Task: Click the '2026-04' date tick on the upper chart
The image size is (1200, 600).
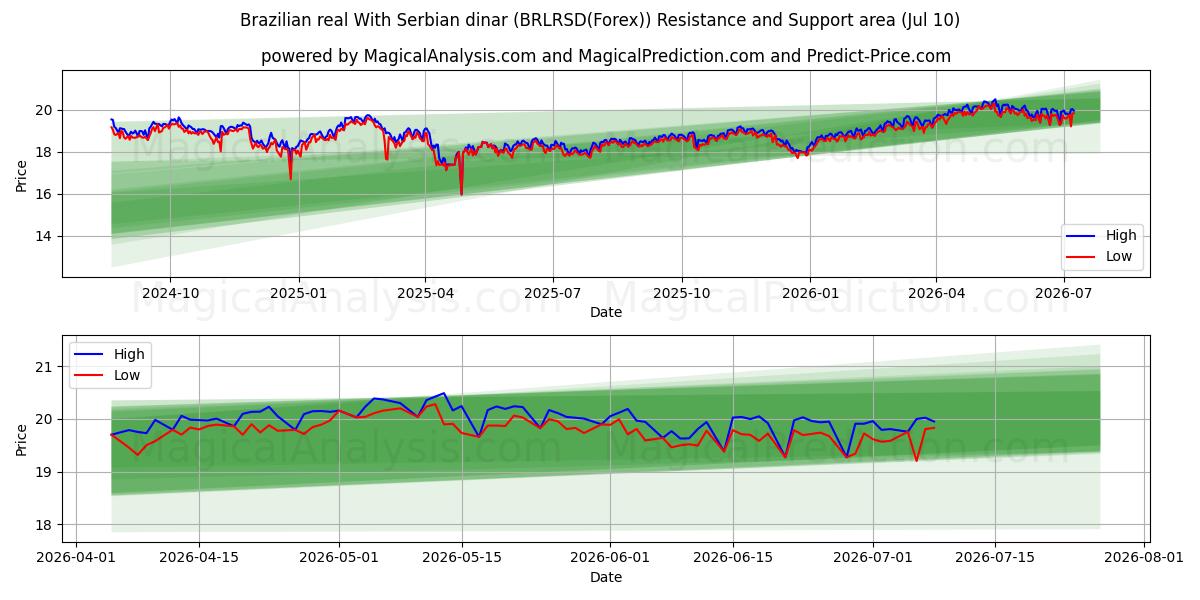Action: 936,293
